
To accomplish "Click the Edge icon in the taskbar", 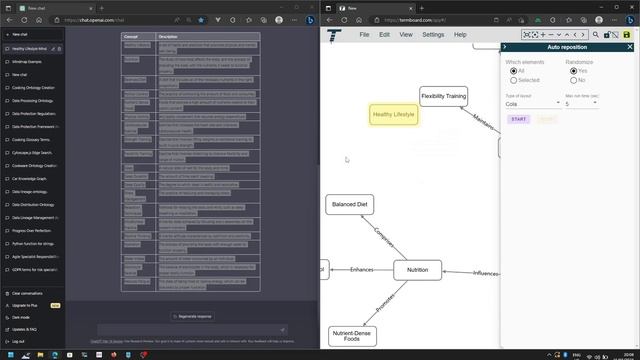I will 55,355.
